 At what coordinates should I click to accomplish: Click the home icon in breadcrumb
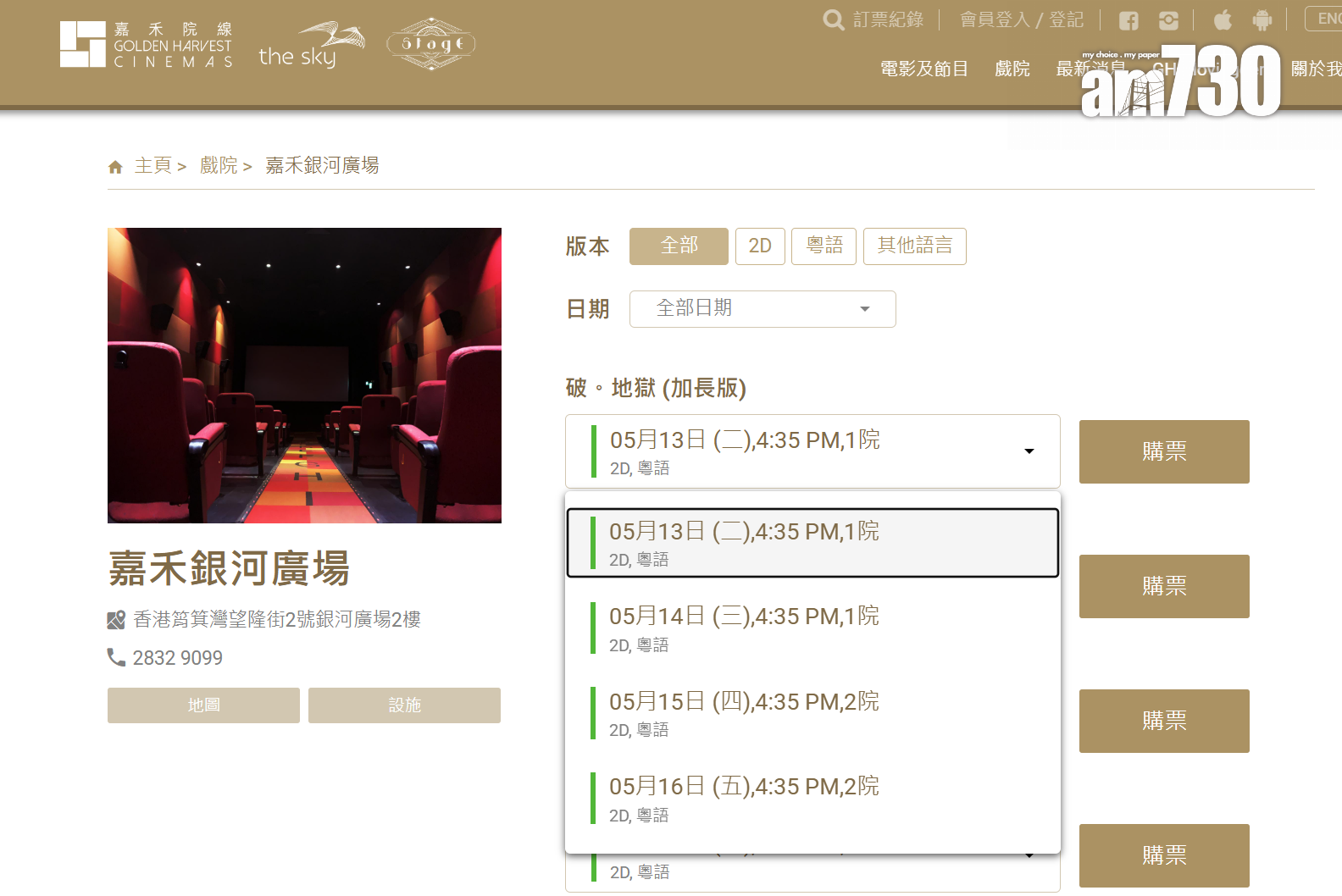(x=115, y=167)
